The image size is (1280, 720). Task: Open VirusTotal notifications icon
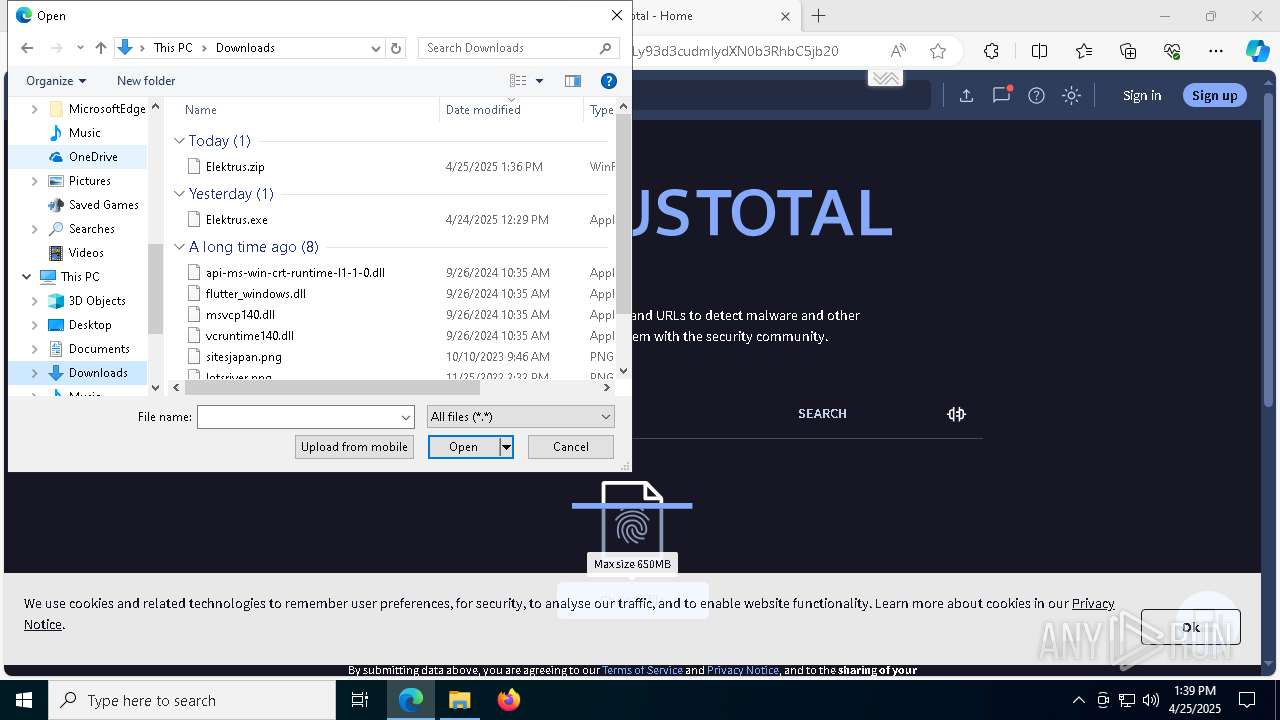tap(1001, 95)
